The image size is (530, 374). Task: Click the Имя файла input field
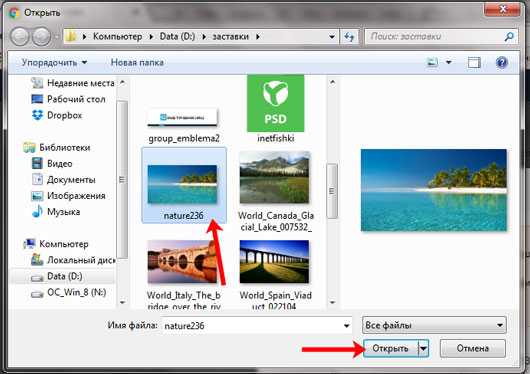pos(257,326)
